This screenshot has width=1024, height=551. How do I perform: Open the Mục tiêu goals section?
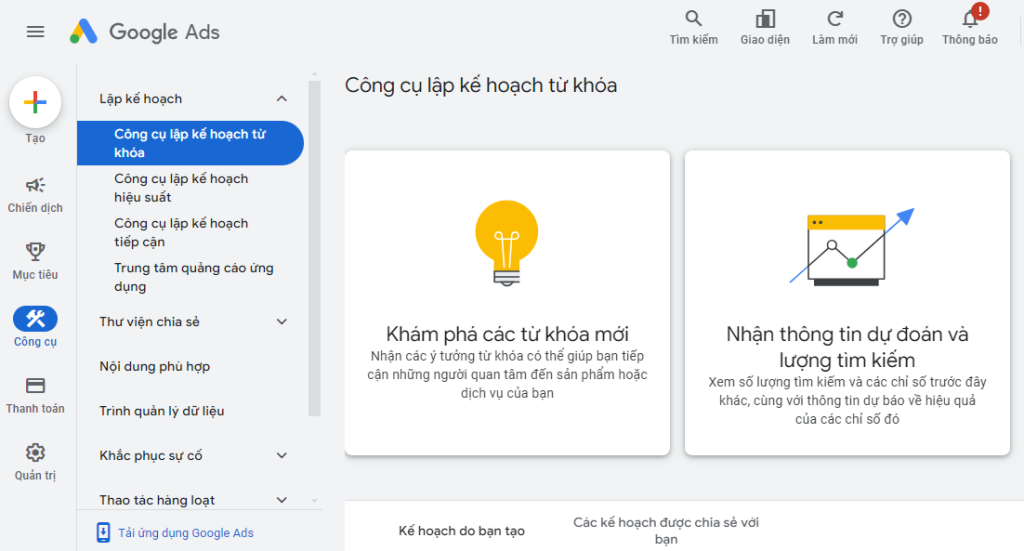35,252
